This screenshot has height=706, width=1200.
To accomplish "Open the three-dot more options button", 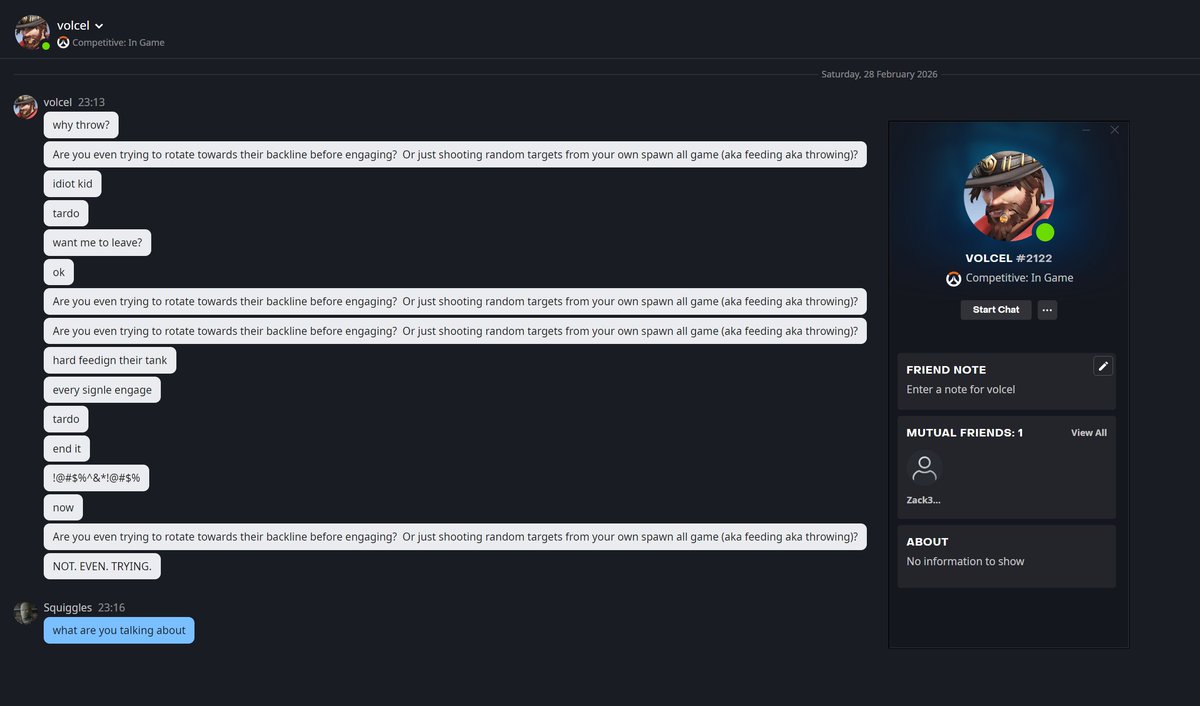I will (x=1047, y=310).
